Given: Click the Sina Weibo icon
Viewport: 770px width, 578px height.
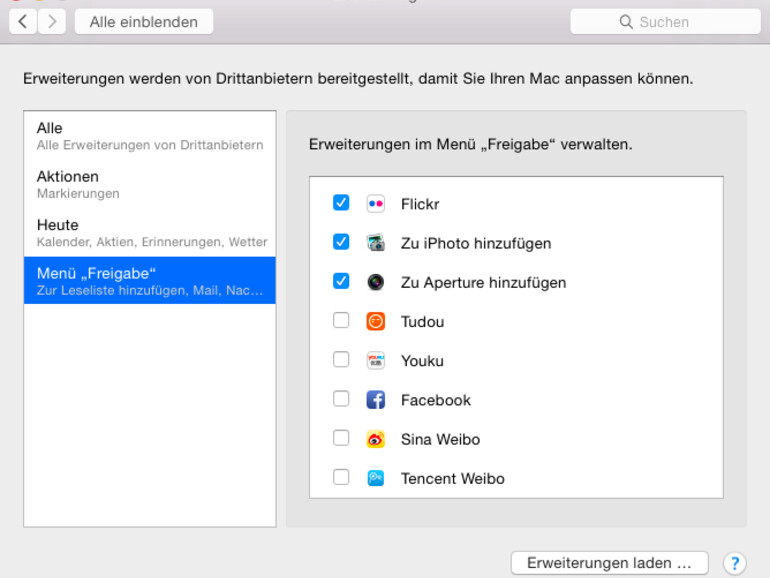Looking at the screenshot, I should (x=376, y=439).
